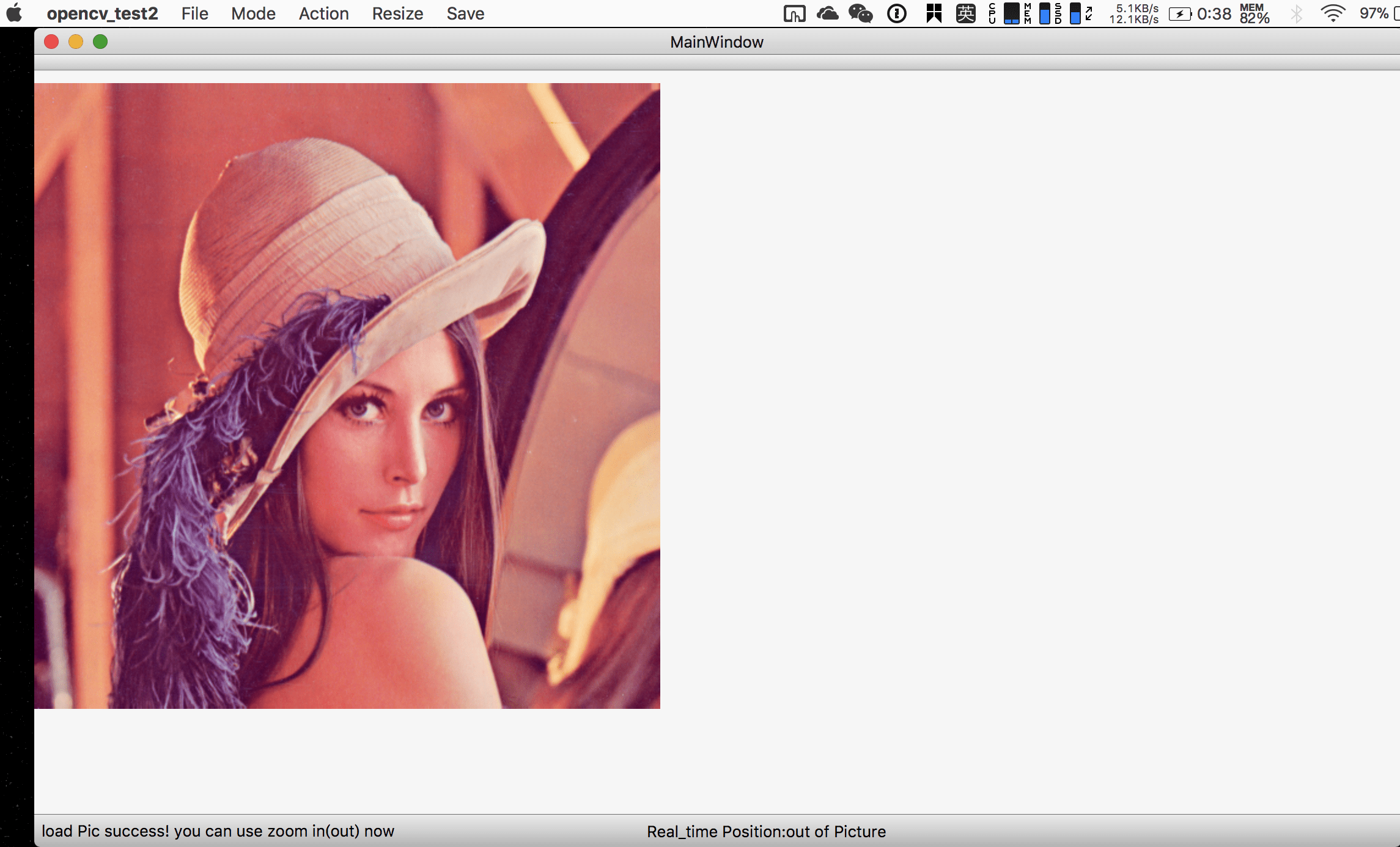Click the 1Password menu bar icon
The width and height of the screenshot is (1400, 847).
click(896, 13)
